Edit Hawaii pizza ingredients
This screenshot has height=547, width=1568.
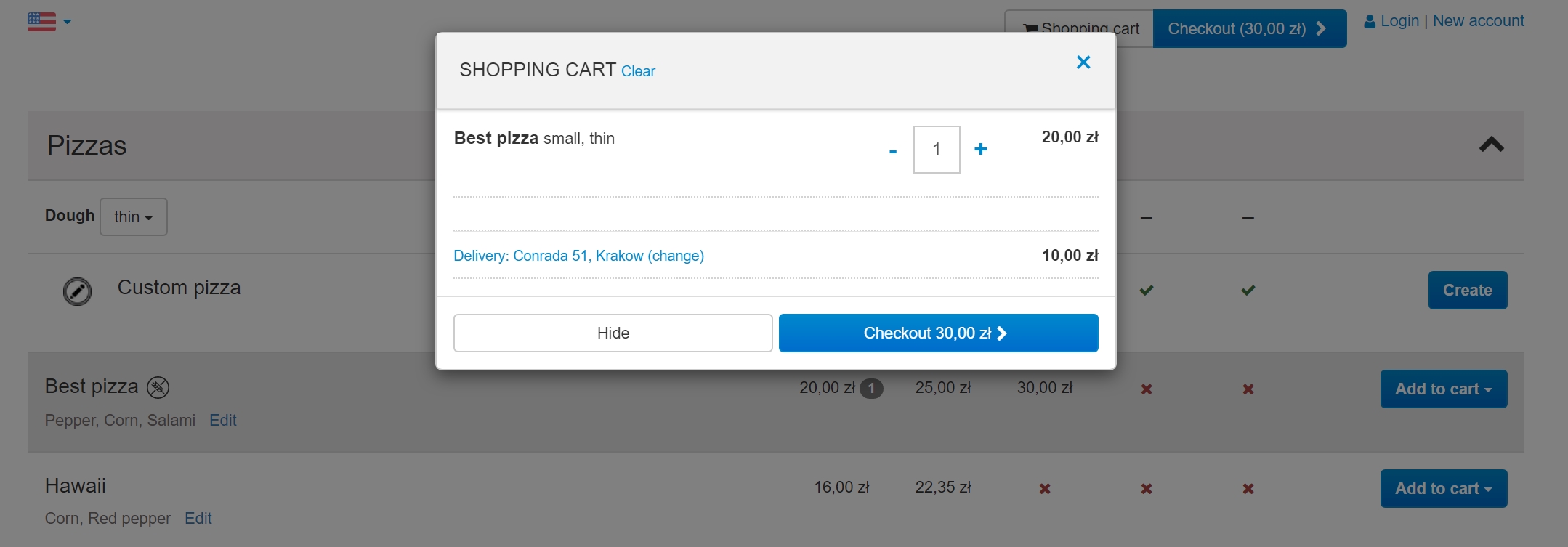(x=198, y=518)
